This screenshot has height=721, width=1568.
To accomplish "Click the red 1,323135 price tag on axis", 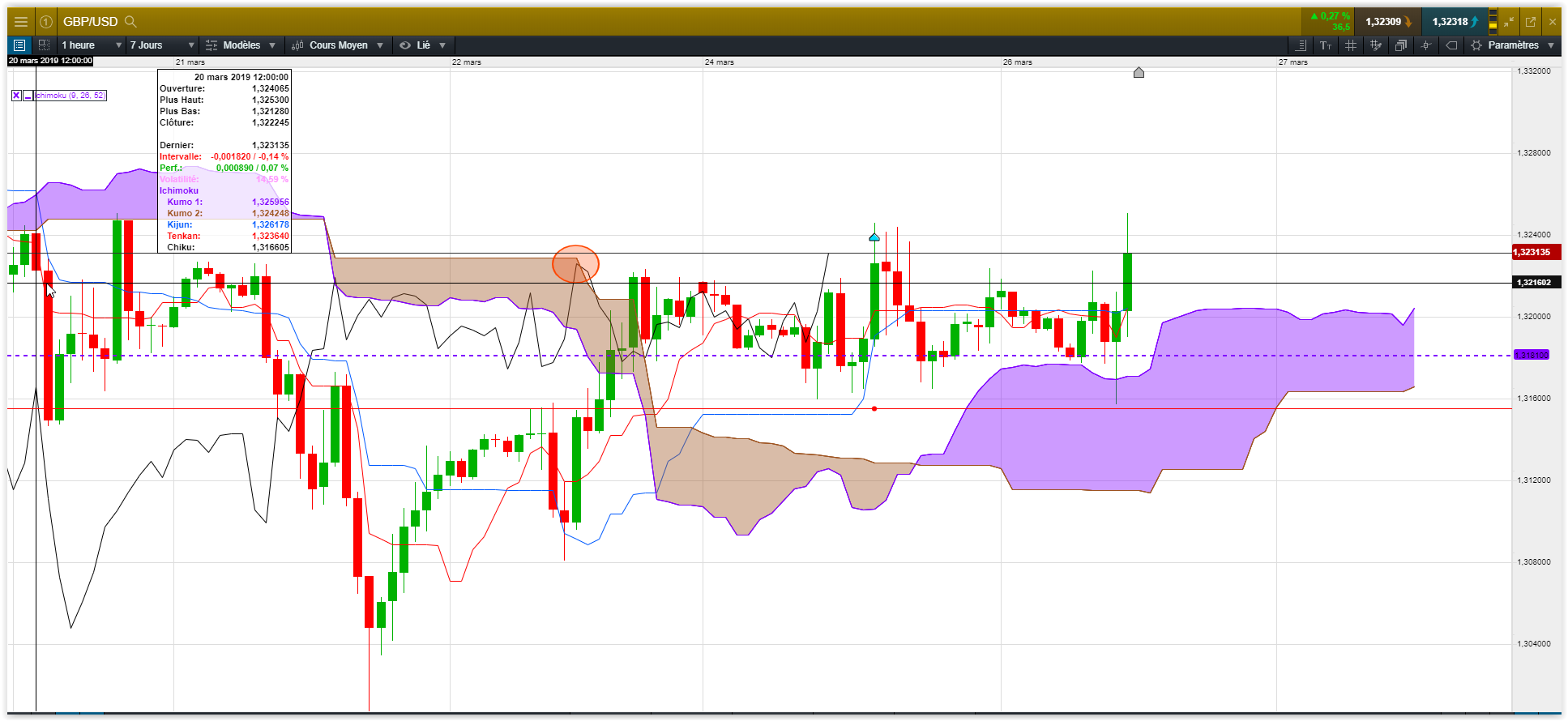I will coord(1536,252).
